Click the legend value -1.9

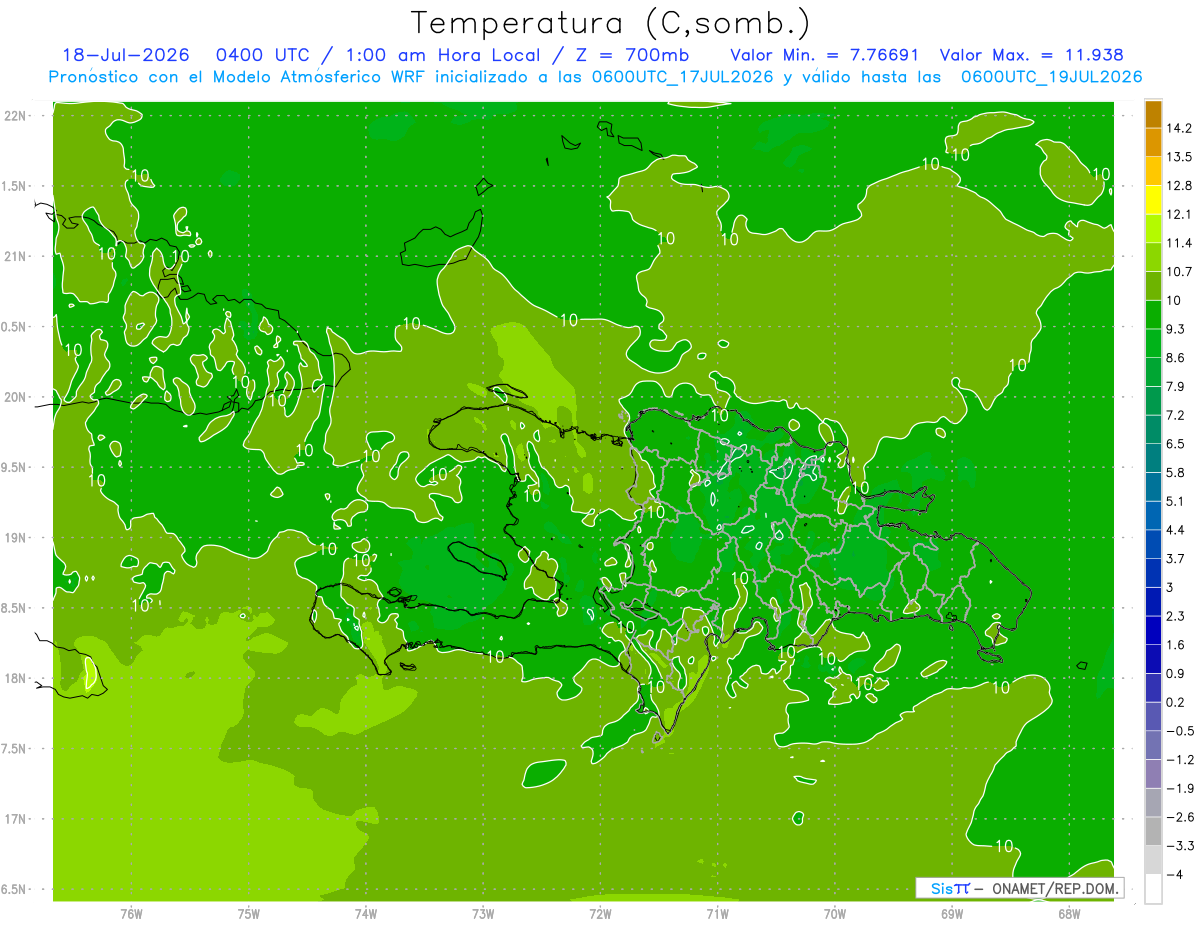1179,789
